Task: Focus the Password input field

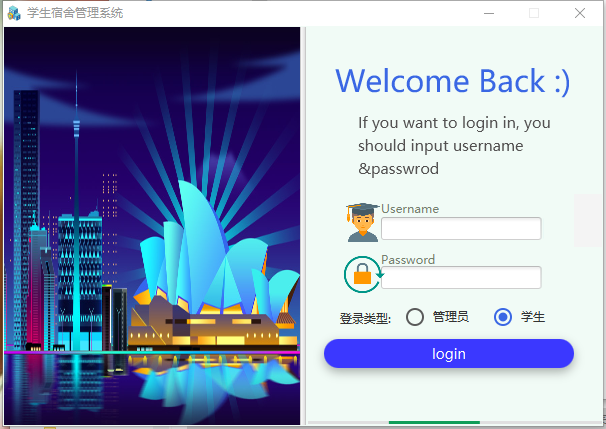Action: click(461, 277)
